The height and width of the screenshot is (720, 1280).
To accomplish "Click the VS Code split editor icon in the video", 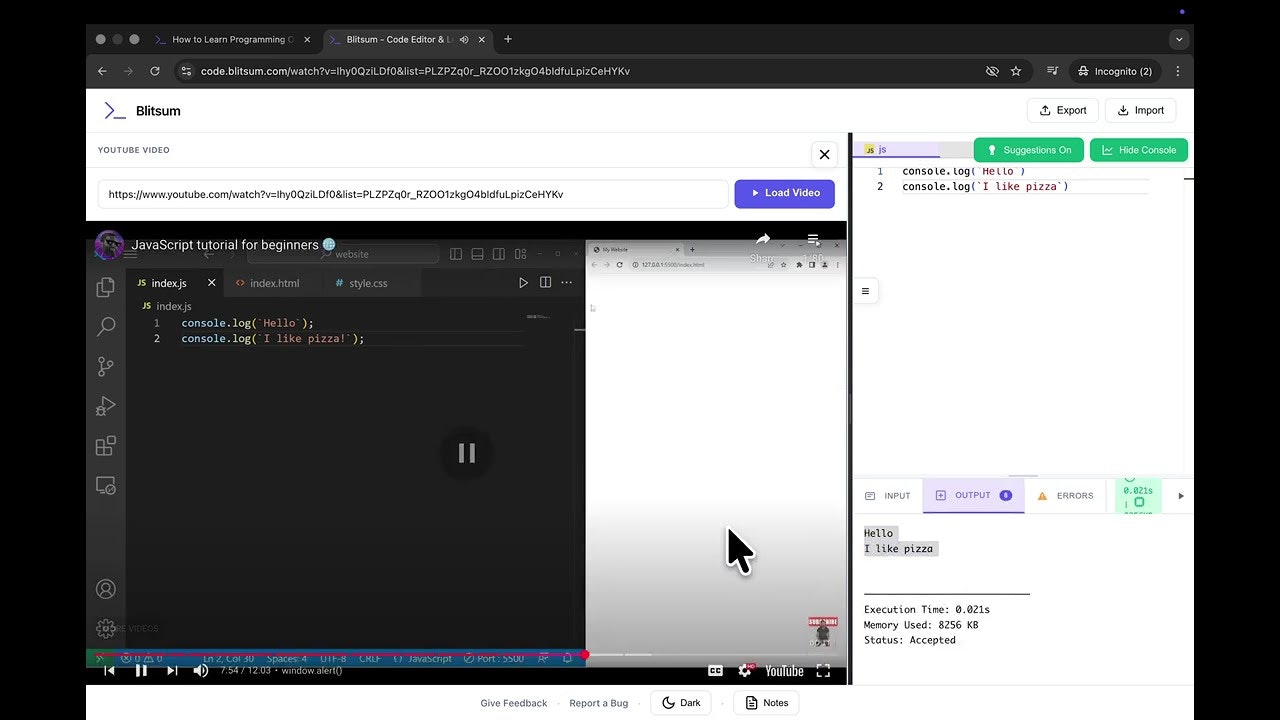I will pos(545,283).
